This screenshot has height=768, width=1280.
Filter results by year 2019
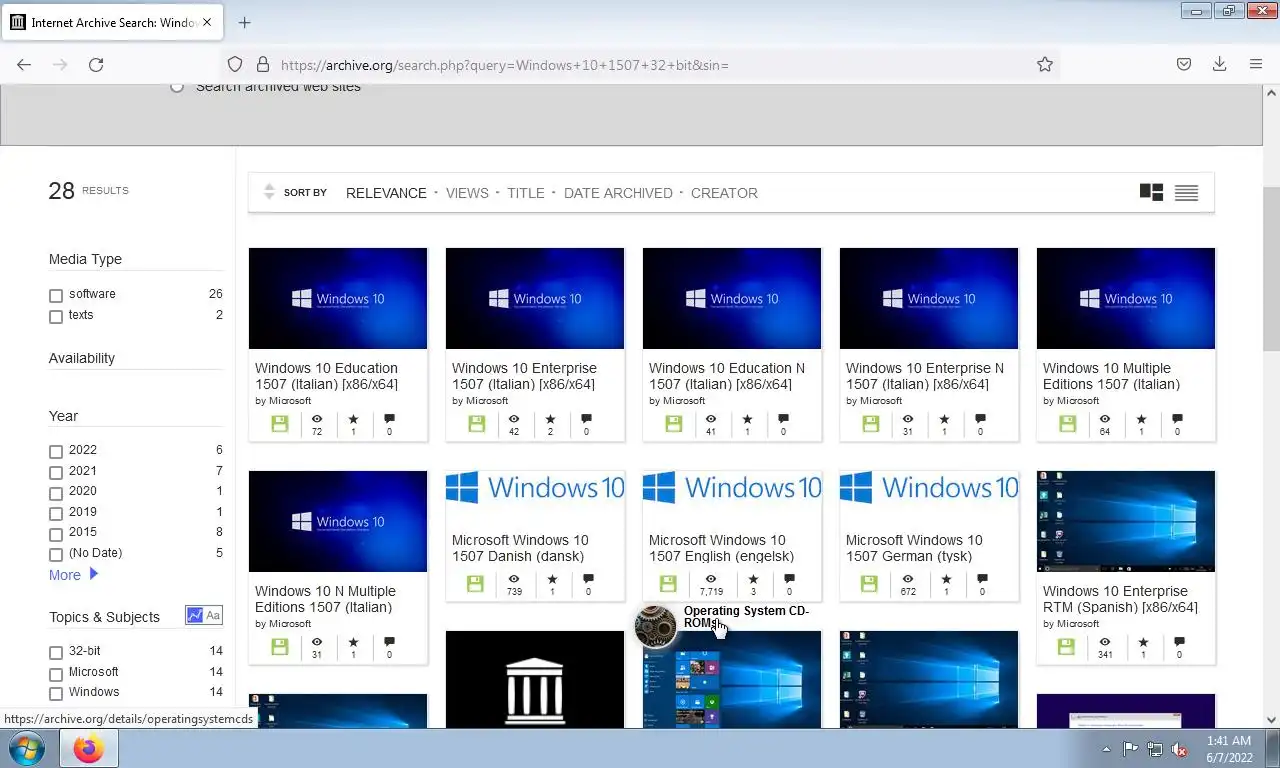pos(56,513)
